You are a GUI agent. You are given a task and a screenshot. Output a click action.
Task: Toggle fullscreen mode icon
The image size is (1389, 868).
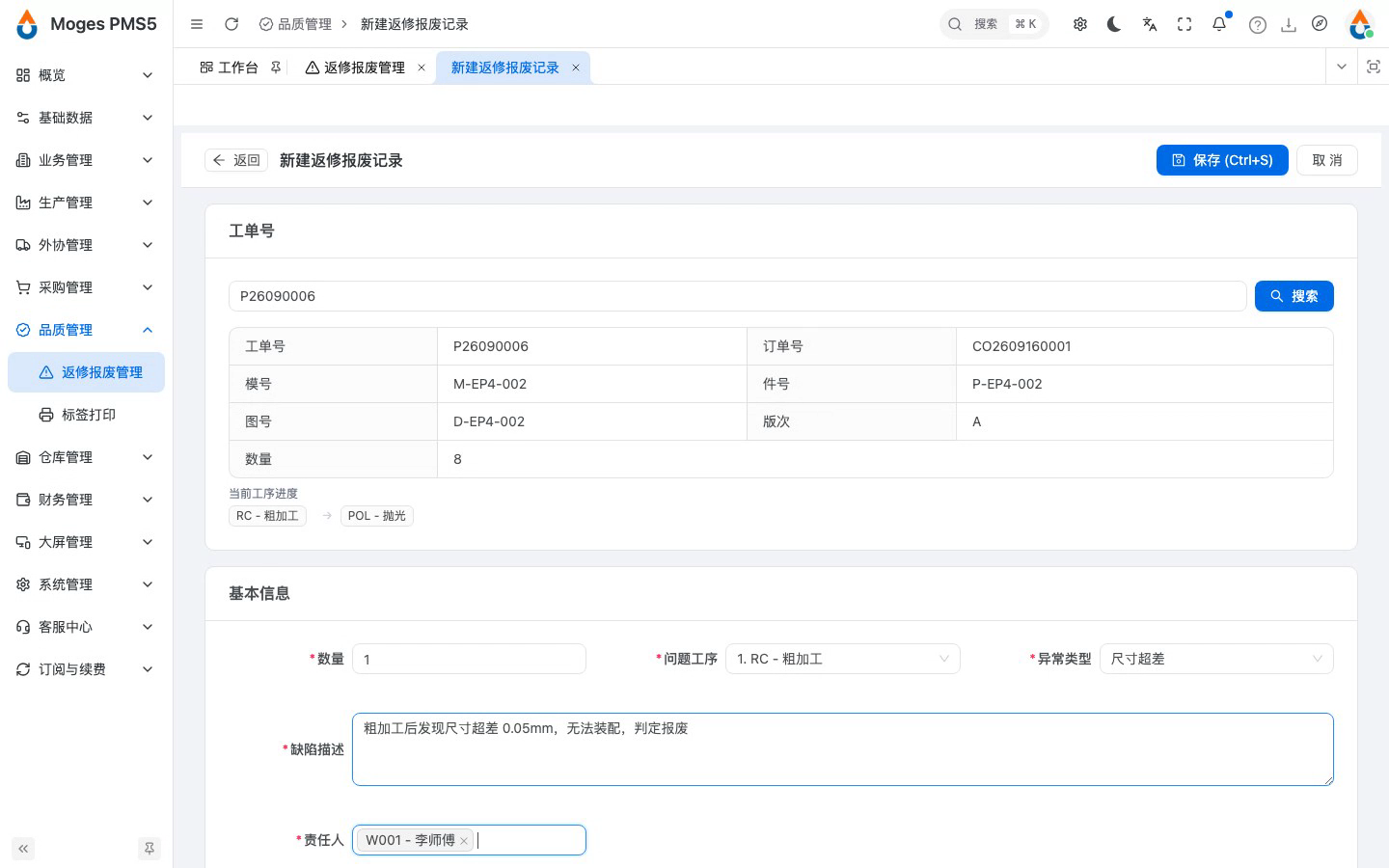(1185, 24)
